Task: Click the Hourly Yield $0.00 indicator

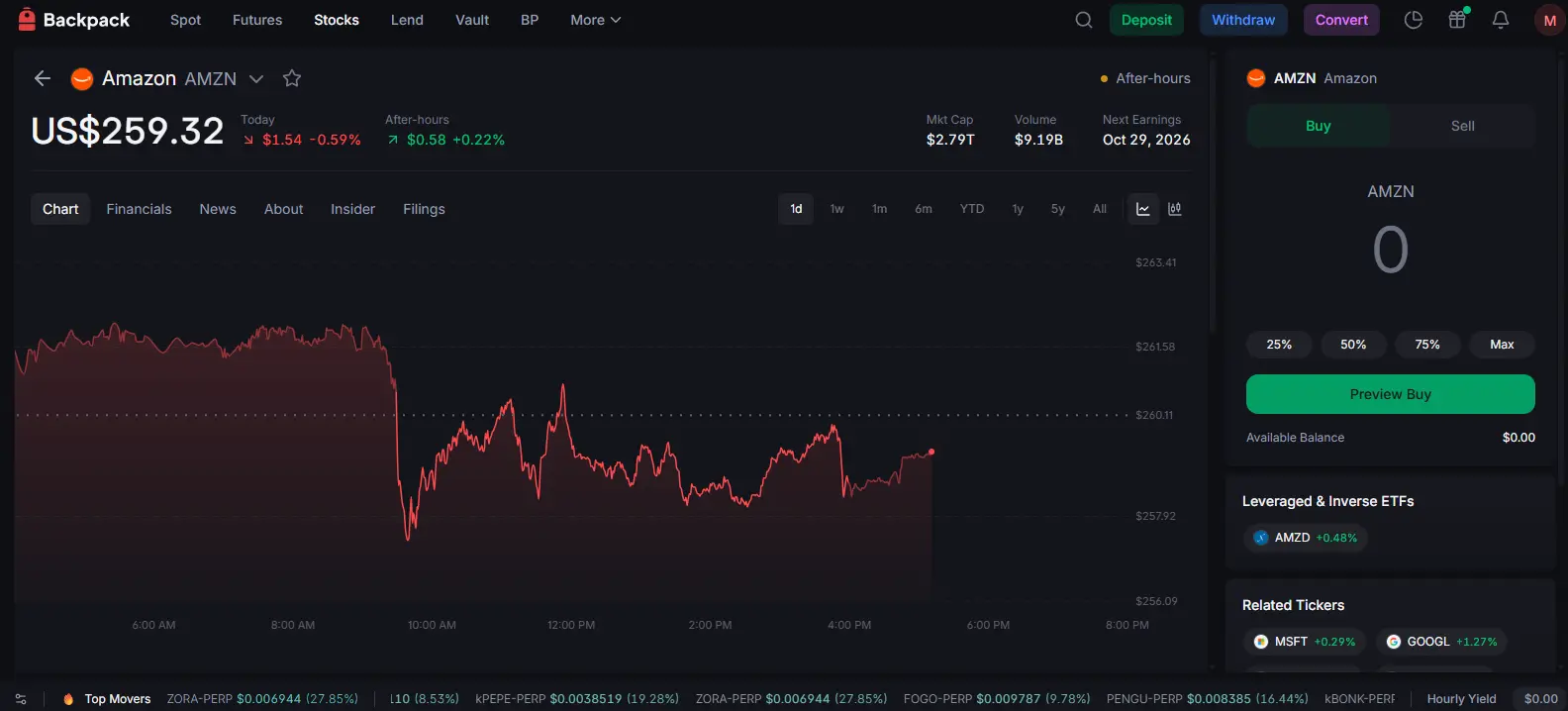Action: click(1493, 698)
